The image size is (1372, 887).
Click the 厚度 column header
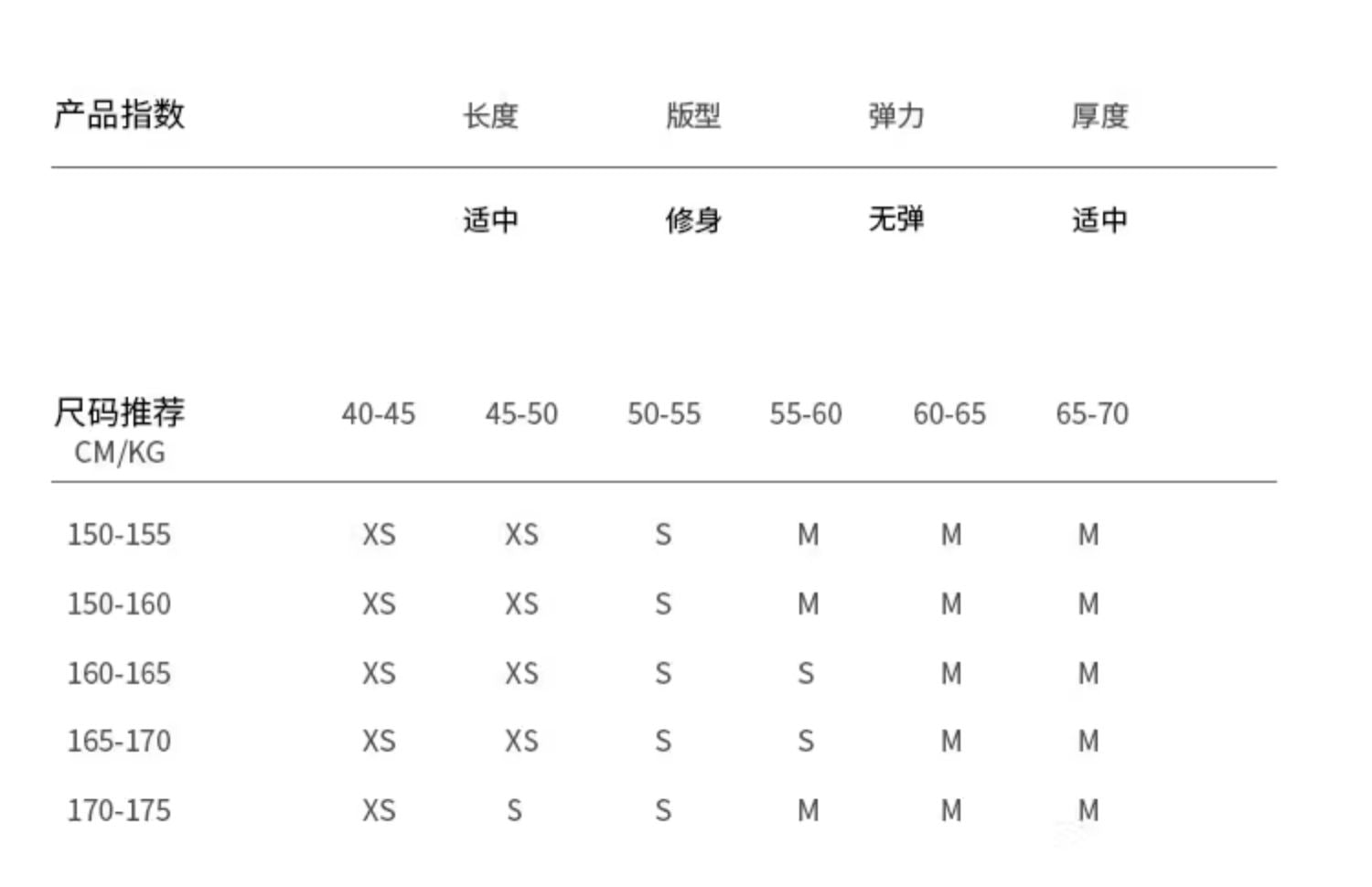pos(1099,116)
